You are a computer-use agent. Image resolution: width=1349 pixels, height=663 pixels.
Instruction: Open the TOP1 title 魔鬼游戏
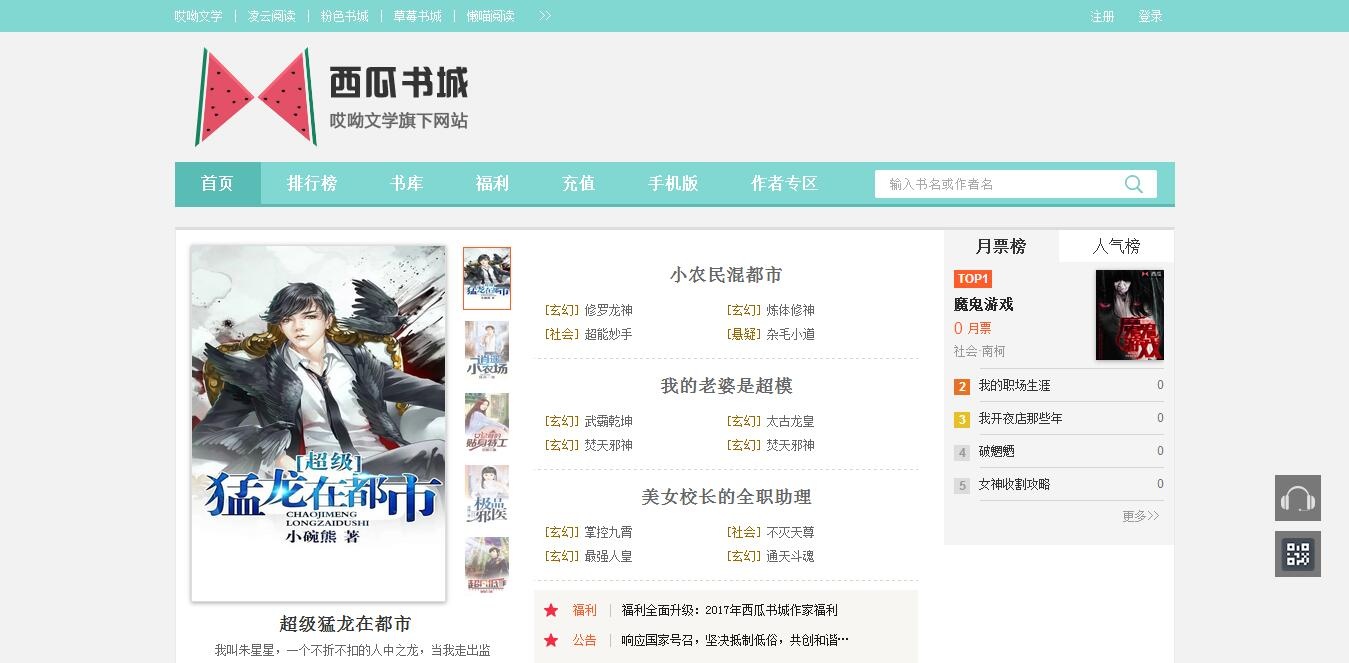[984, 304]
